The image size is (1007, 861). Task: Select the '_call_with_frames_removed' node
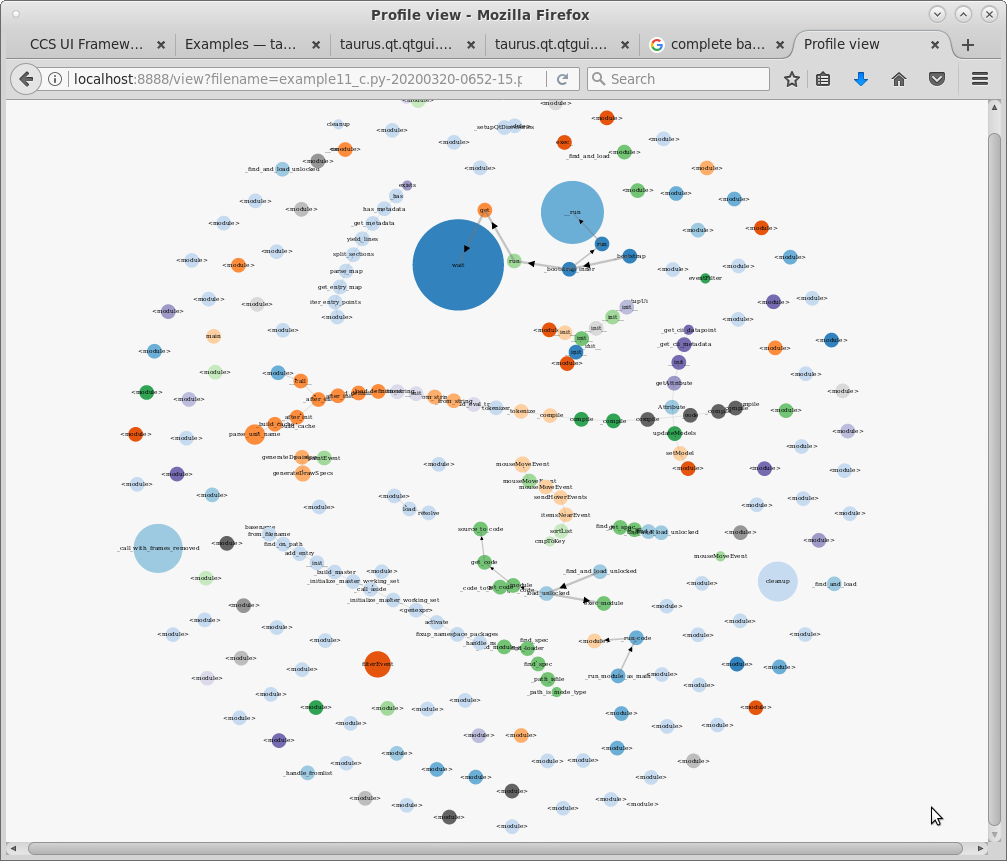[157, 548]
